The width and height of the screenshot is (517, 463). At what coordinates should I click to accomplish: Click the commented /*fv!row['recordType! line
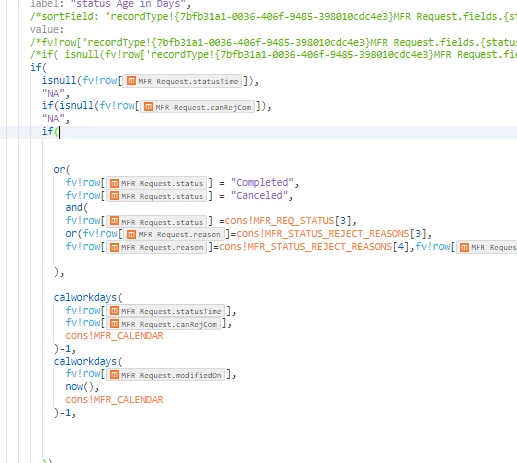tap(273, 42)
